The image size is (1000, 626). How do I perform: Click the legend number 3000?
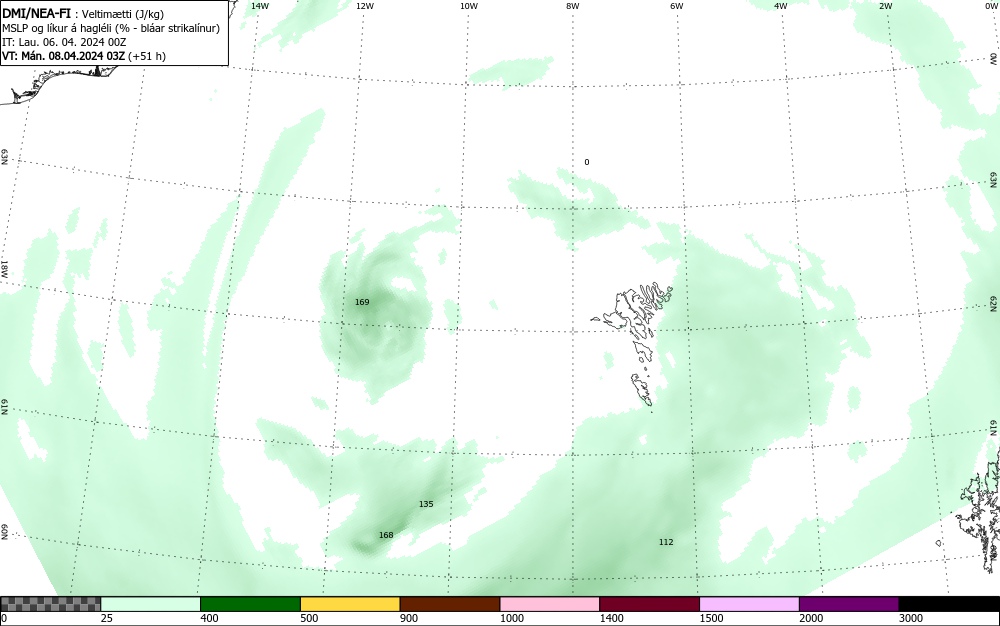click(911, 618)
